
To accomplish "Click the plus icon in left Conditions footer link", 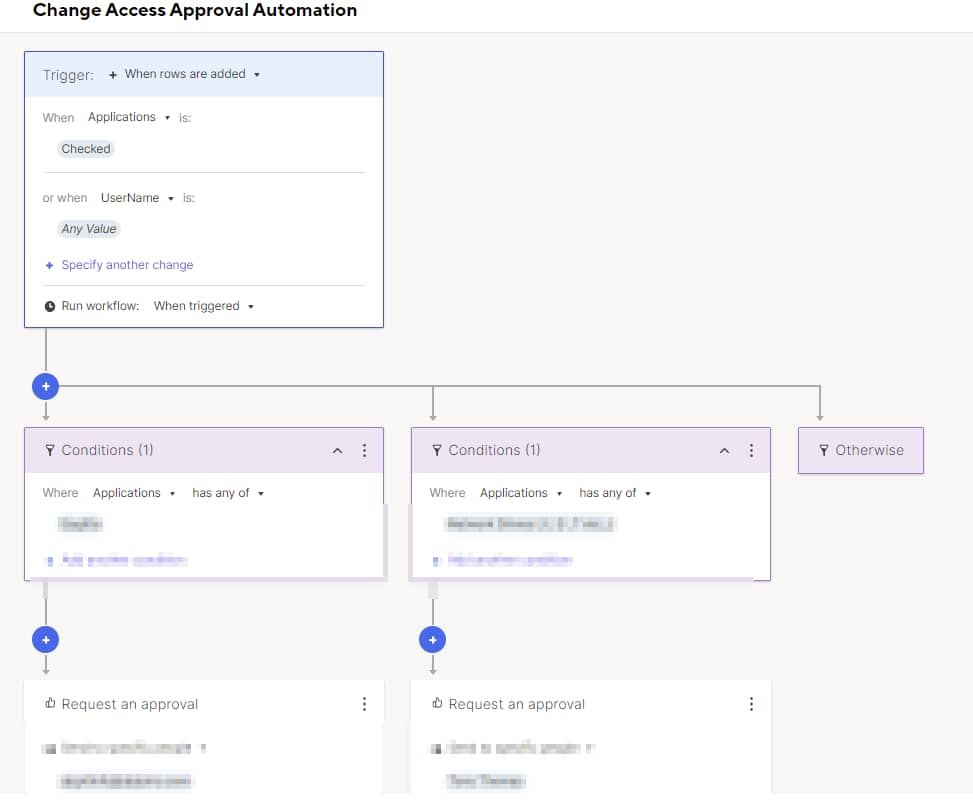I will (x=49, y=560).
